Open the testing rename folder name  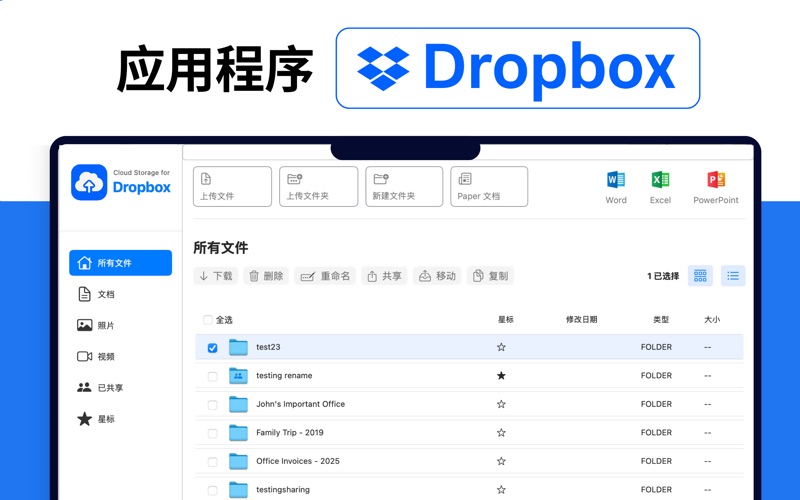tap(284, 376)
